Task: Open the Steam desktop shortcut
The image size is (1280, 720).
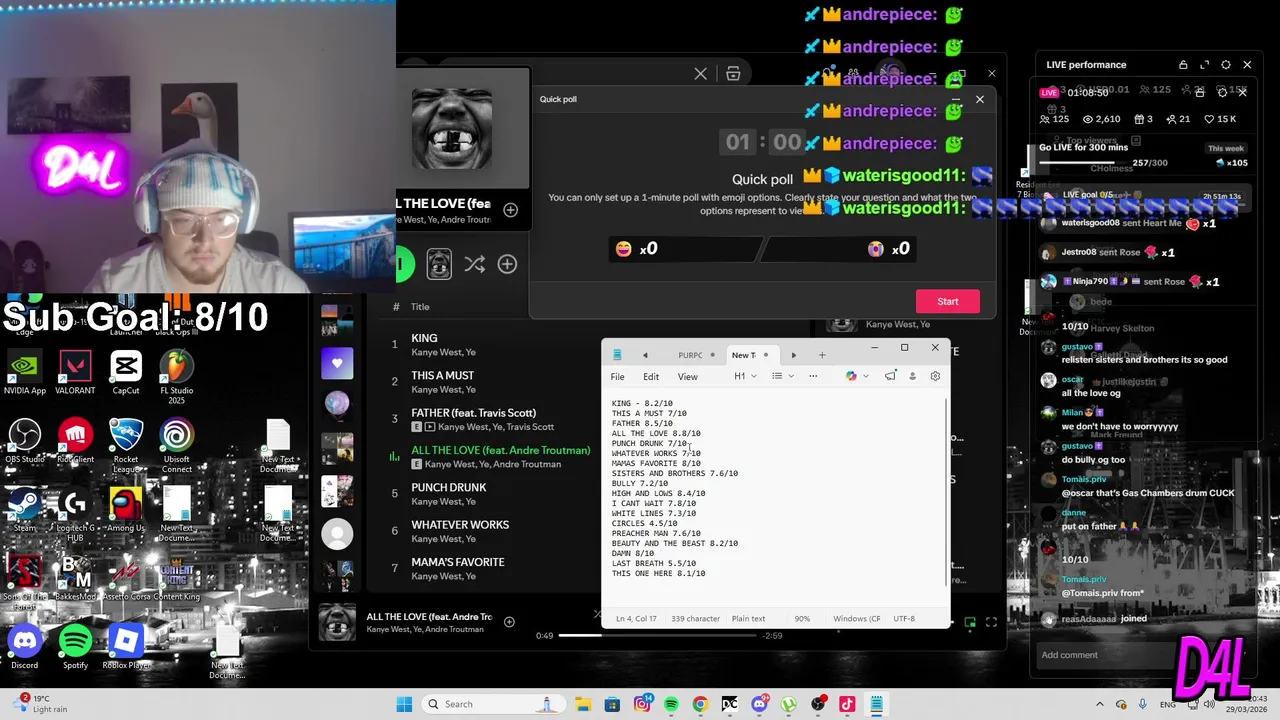Action: pyautogui.click(x=24, y=509)
